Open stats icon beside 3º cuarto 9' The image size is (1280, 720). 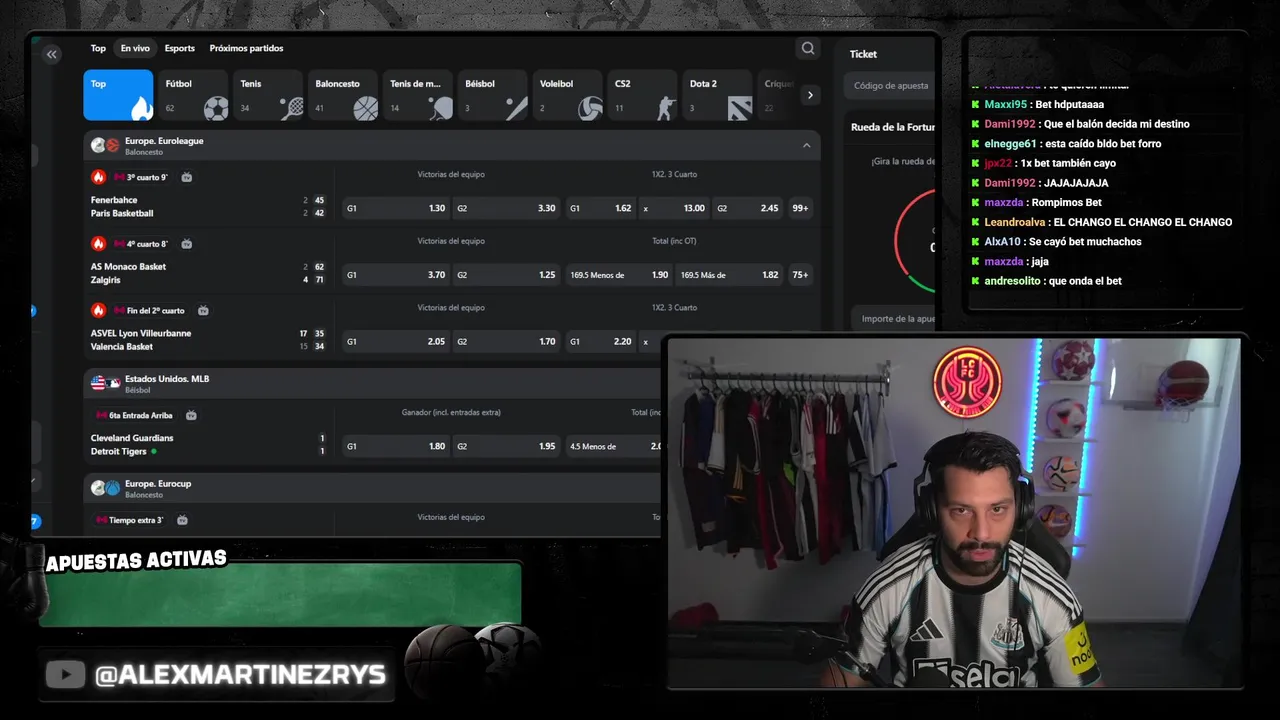186,177
